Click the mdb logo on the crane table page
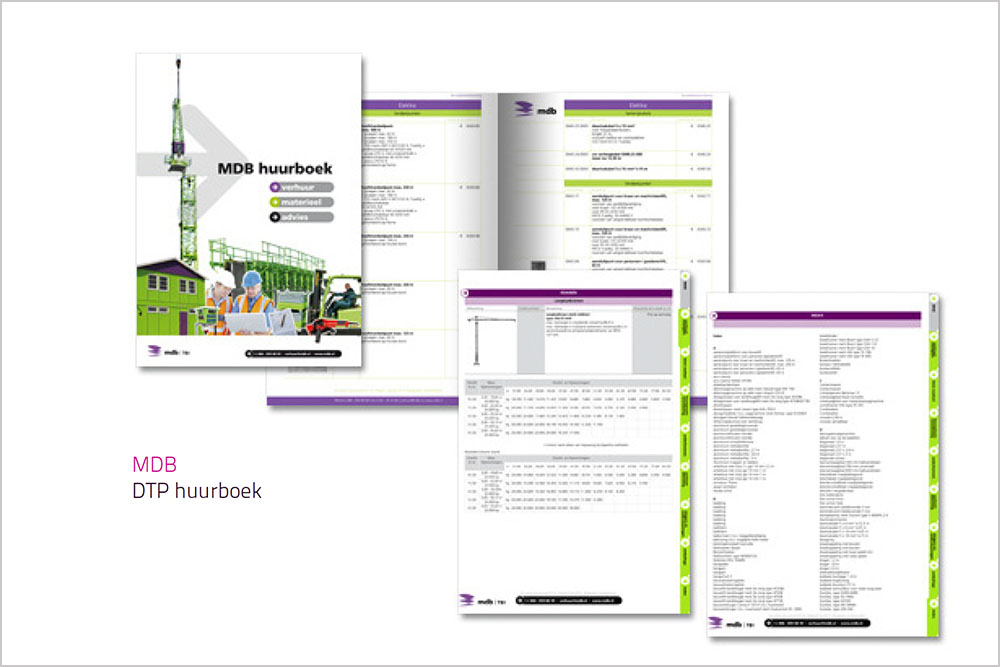 tap(483, 601)
